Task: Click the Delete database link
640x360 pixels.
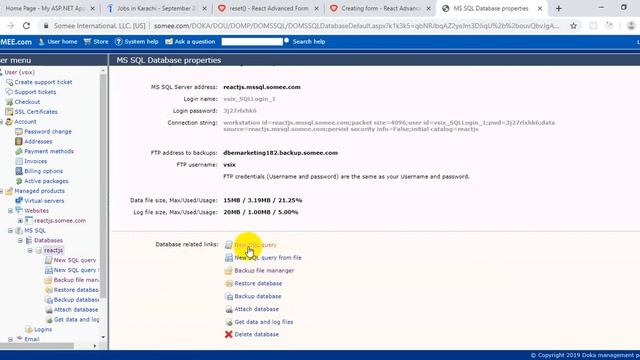Action: click(256, 334)
